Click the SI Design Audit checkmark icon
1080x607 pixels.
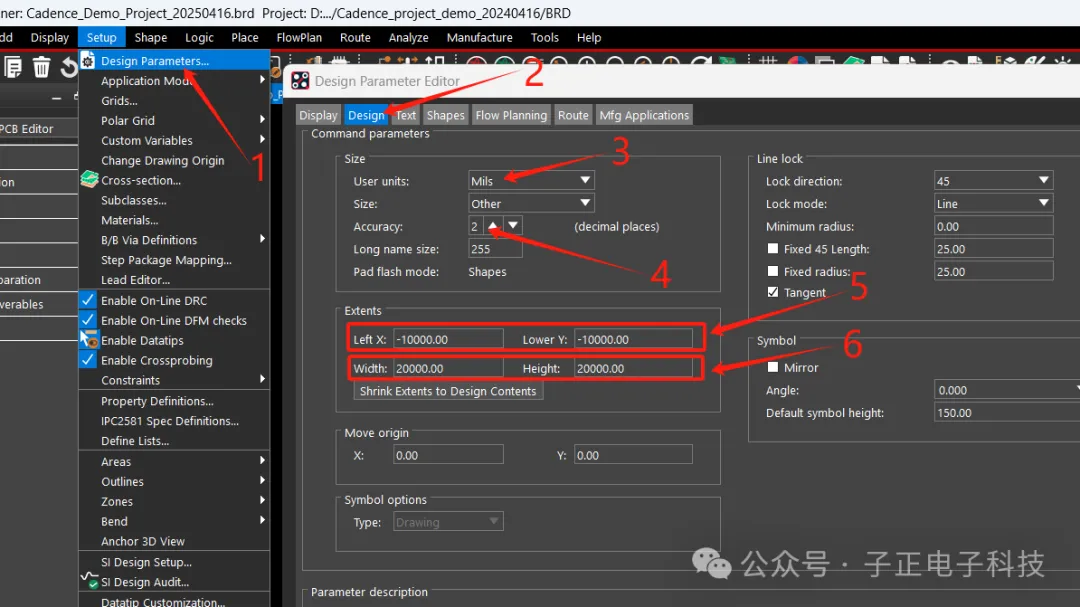pyautogui.click(x=90, y=581)
